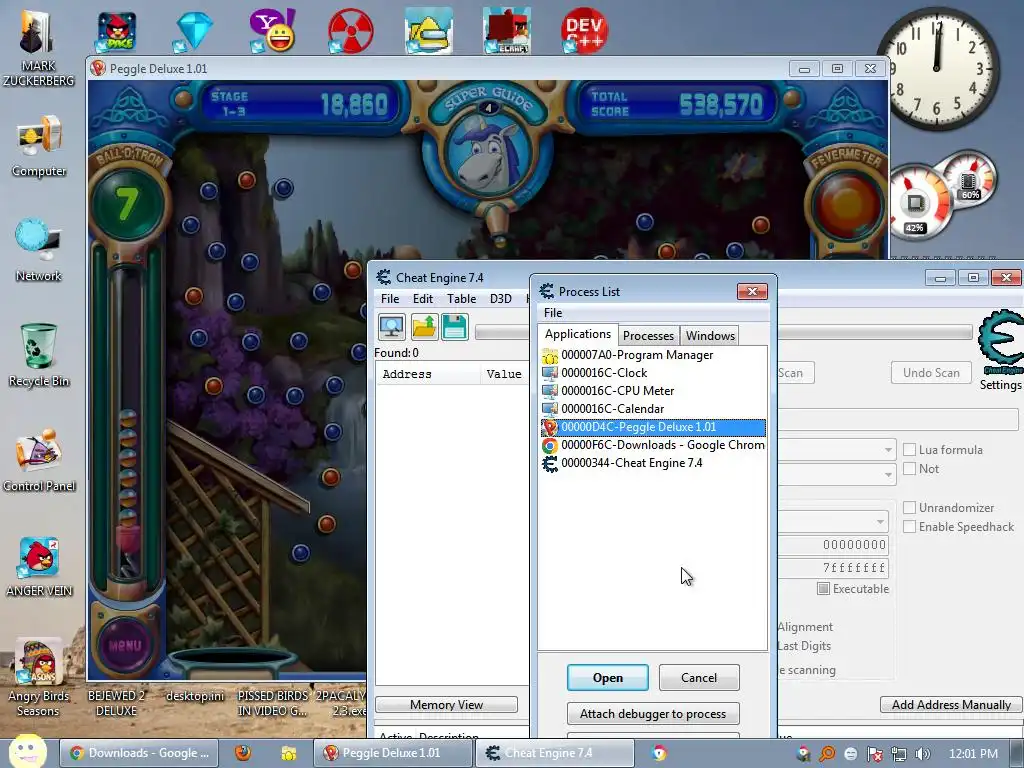Screen dimensions: 1024x768
Task: Select the Yahoo Messenger smiley desktop shortcut
Action: click(x=272, y=31)
